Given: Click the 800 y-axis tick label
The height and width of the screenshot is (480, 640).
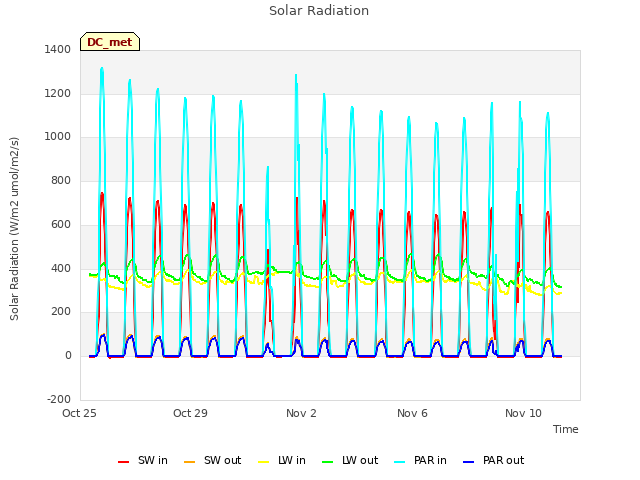Looking at the screenshot, I should (x=61, y=180).
